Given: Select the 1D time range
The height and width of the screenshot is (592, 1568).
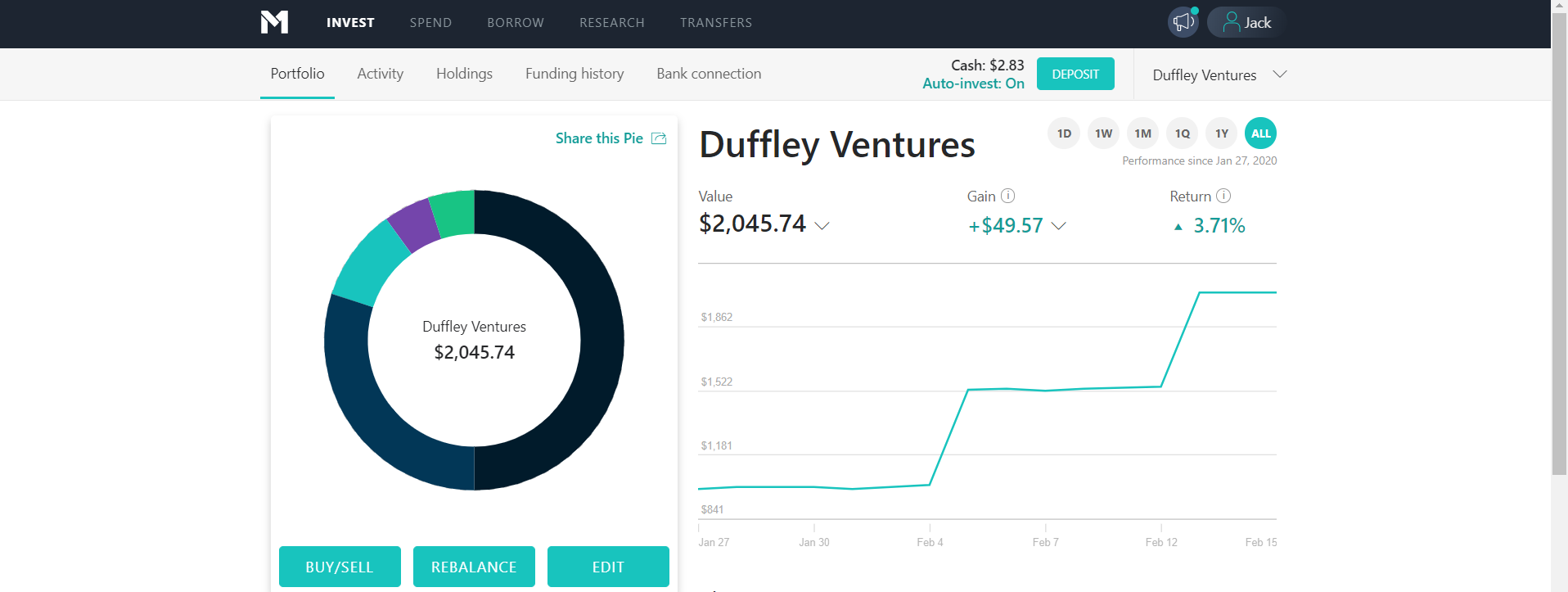Looking at the screenshot, I should (x=1064, y=133).
